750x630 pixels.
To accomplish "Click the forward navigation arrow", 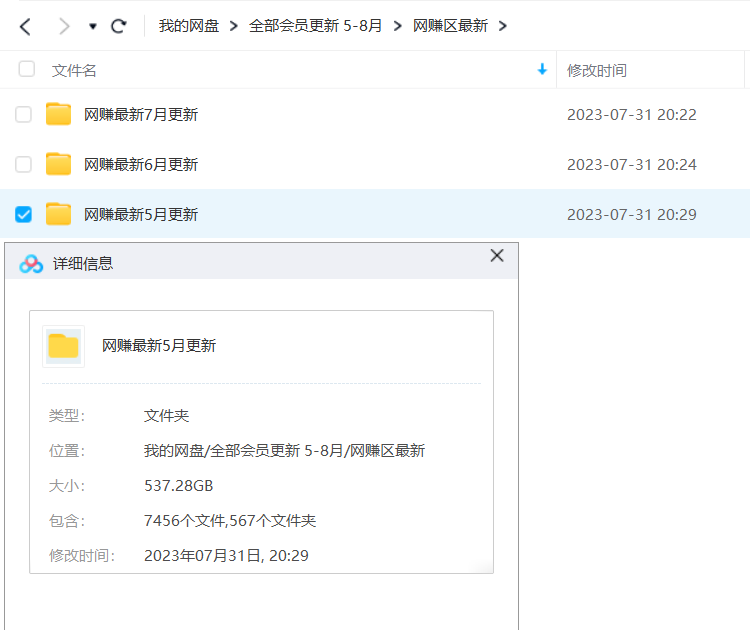I will [x=64, y=26].
